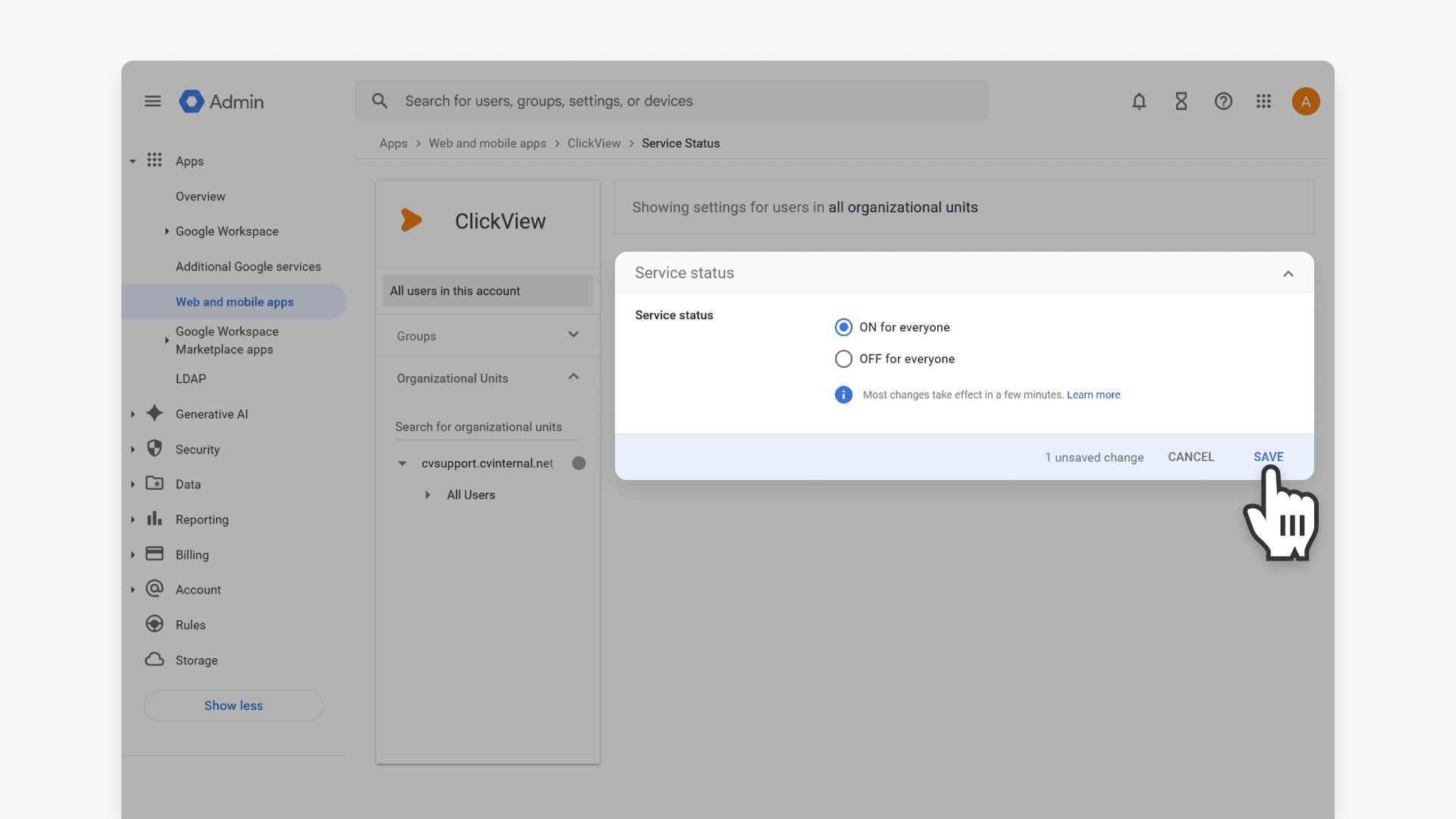Open the main hamburger menu
Image resolution: width=1456 pixels, height=819 pixels.
point(152,101)
